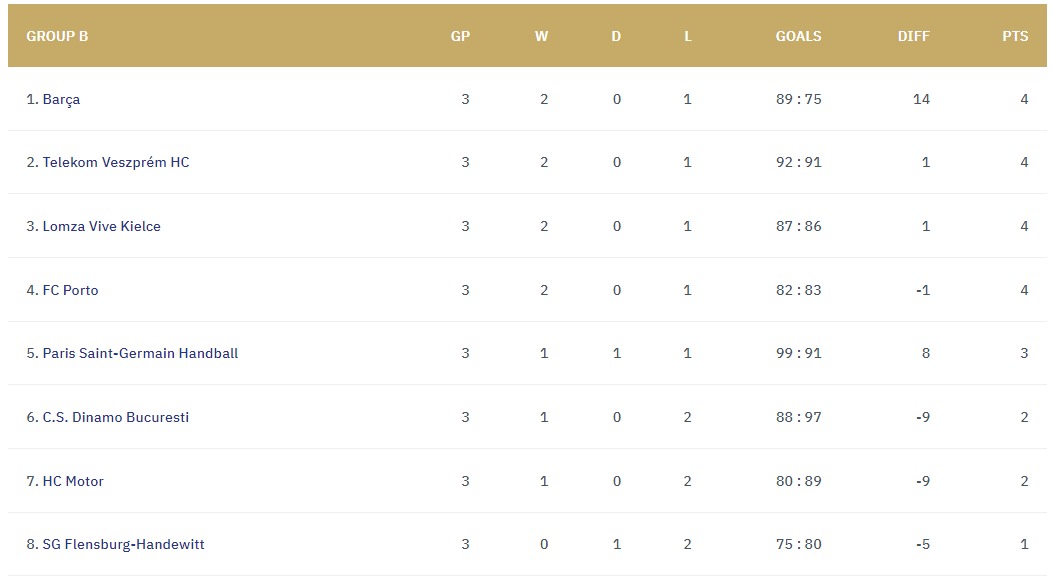Click the W wins column header
Viewport: 1052px width, 576px height.
pos(541,36)
